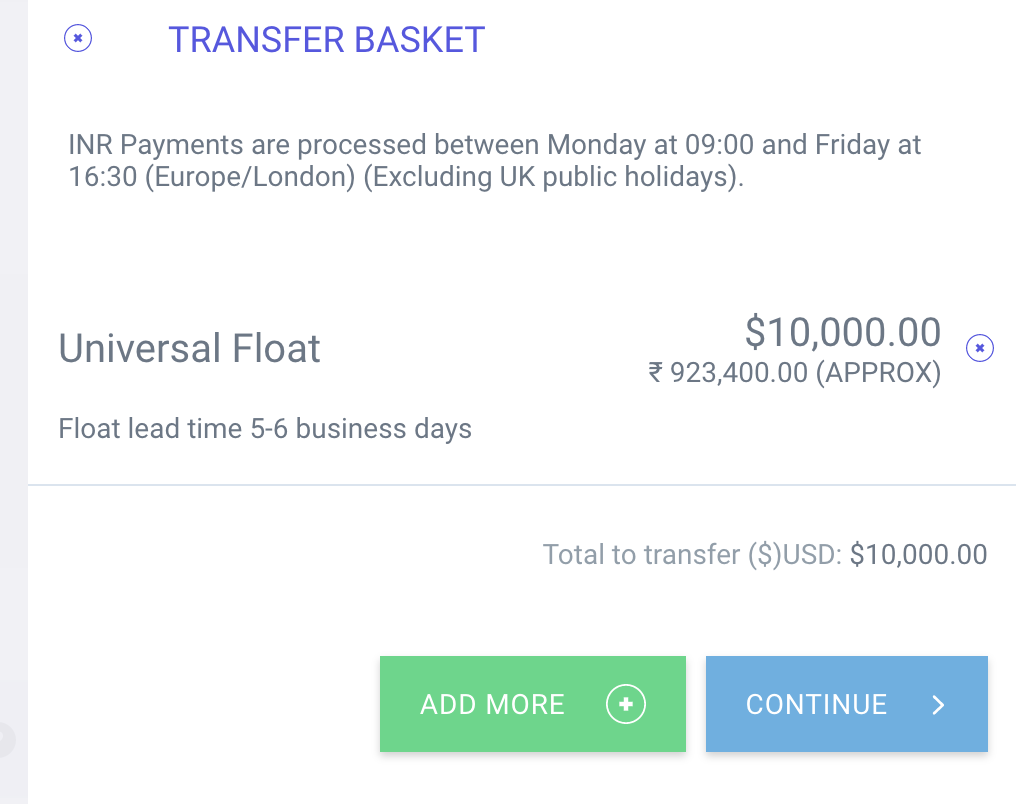Viewport: 1016px width, 804px height.
Task: Close the Transfer Basket panel
Action: (x=78, y=38)
